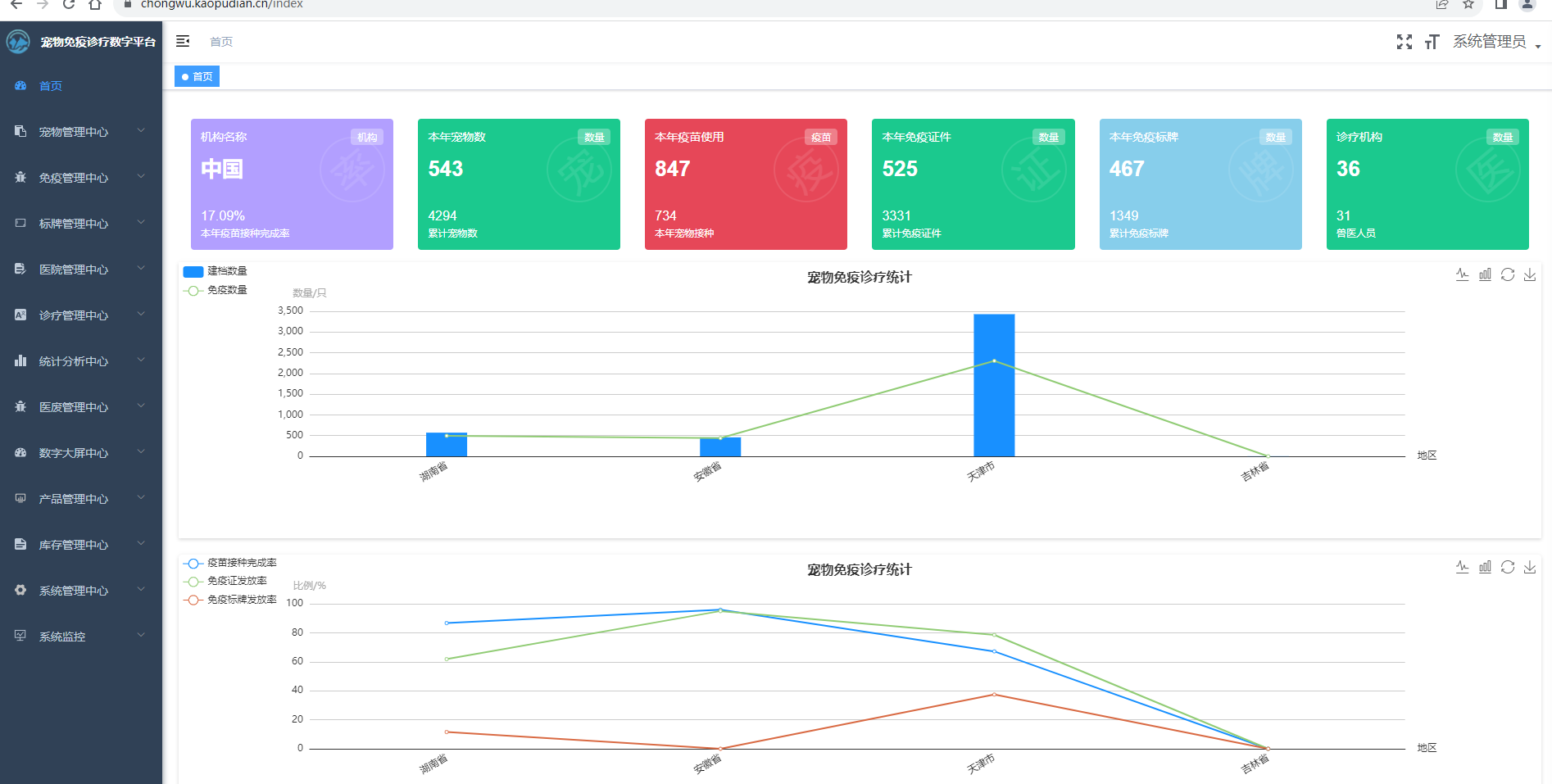Image resolution: width=1552 pixels, height=784 pixels.
Task: Click the 系统监控 monitor icon
Action: 20,636
